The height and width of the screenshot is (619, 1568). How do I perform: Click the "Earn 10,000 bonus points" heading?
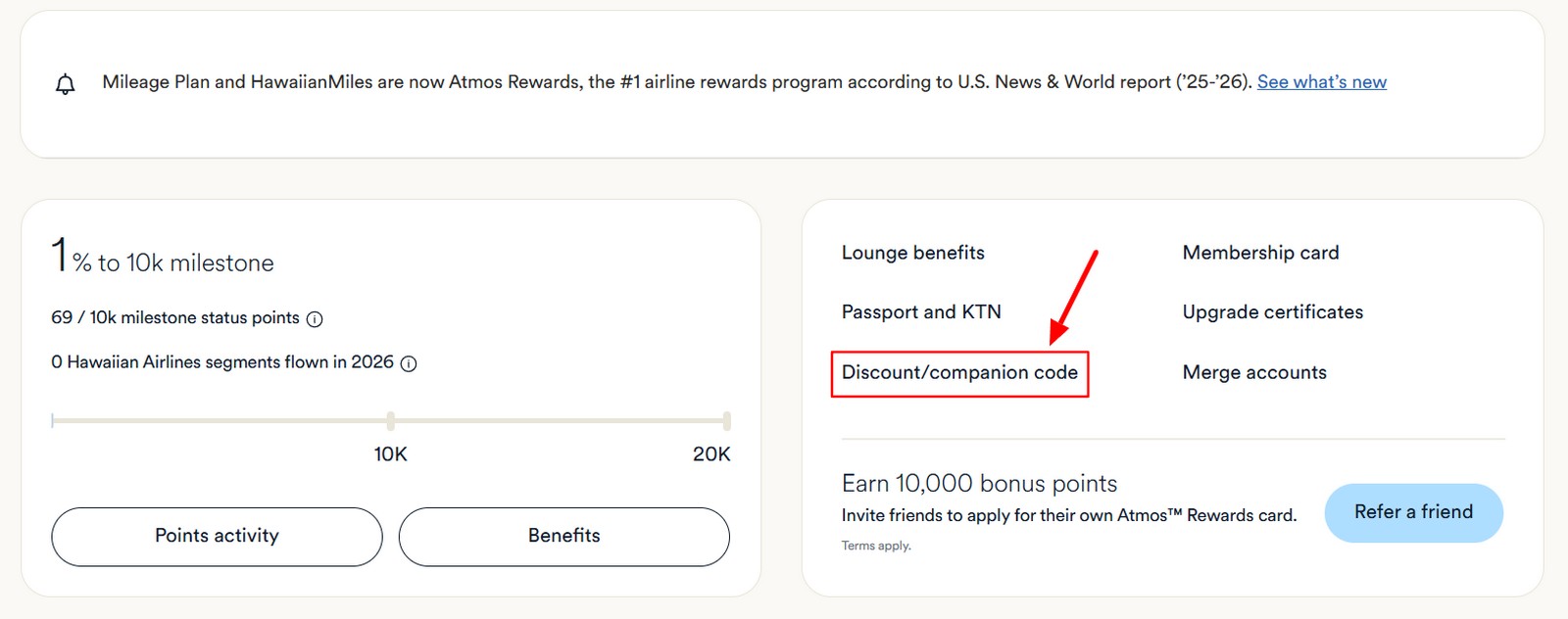(979, 483)
